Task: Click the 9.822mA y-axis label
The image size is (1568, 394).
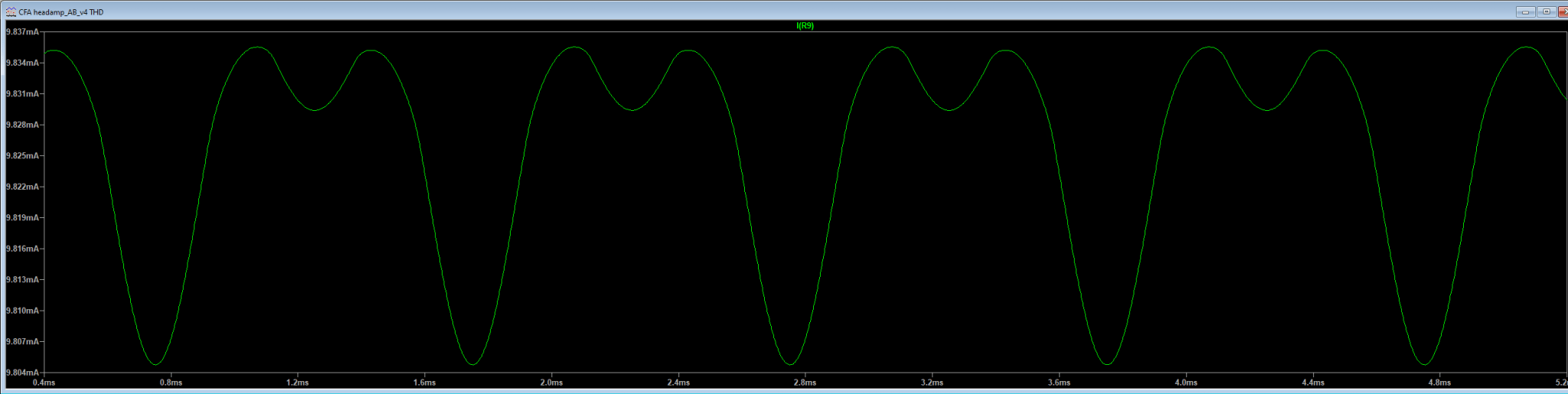Action: coord(21,187)
